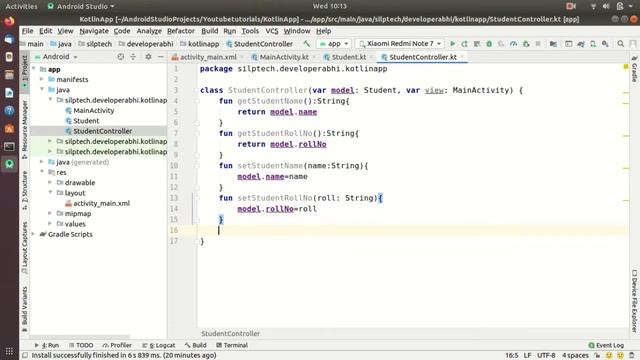640x360 pixels.
Task: Click Android Studio icon in dock
Action: coord(9,164)
